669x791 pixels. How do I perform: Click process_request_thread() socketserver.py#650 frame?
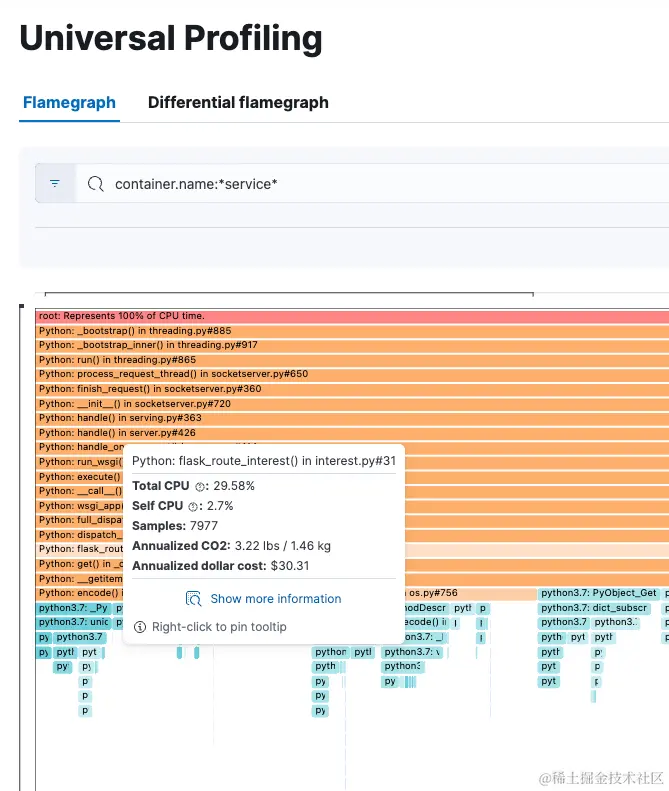pos(350,374)
